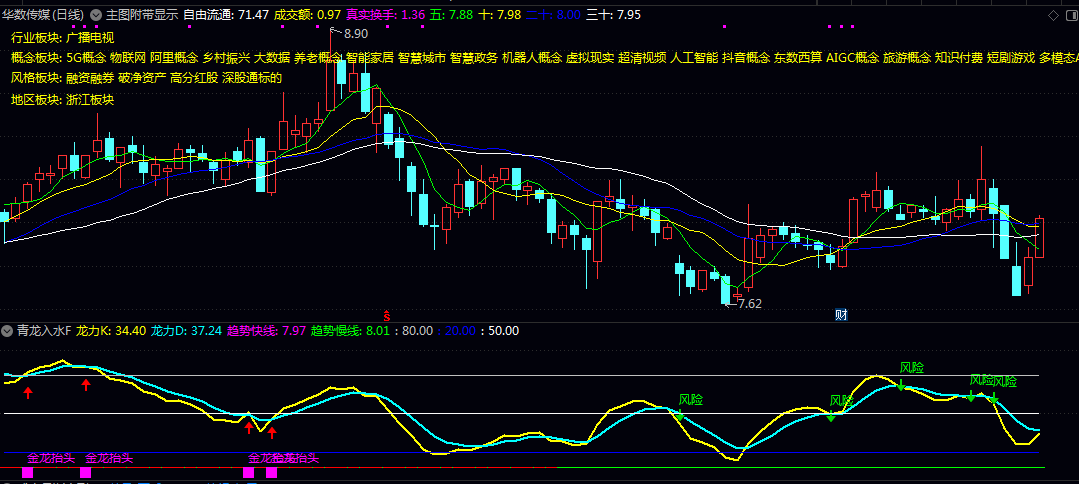Click the diamond icon in the top-right corner
The image size is (1079, 484).
1054,15
